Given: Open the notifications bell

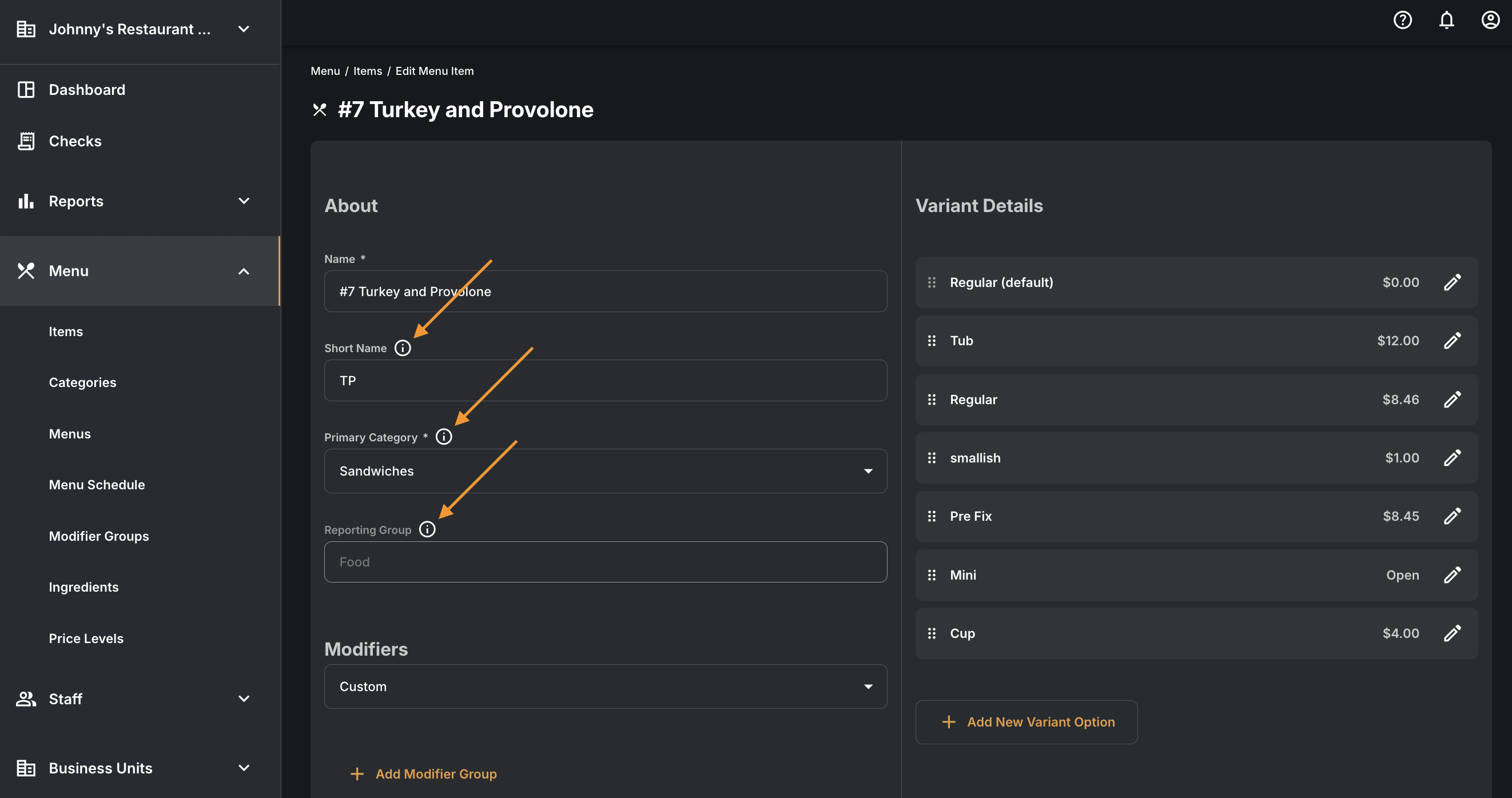Looking at the screenshot, I should [1446, 21].
